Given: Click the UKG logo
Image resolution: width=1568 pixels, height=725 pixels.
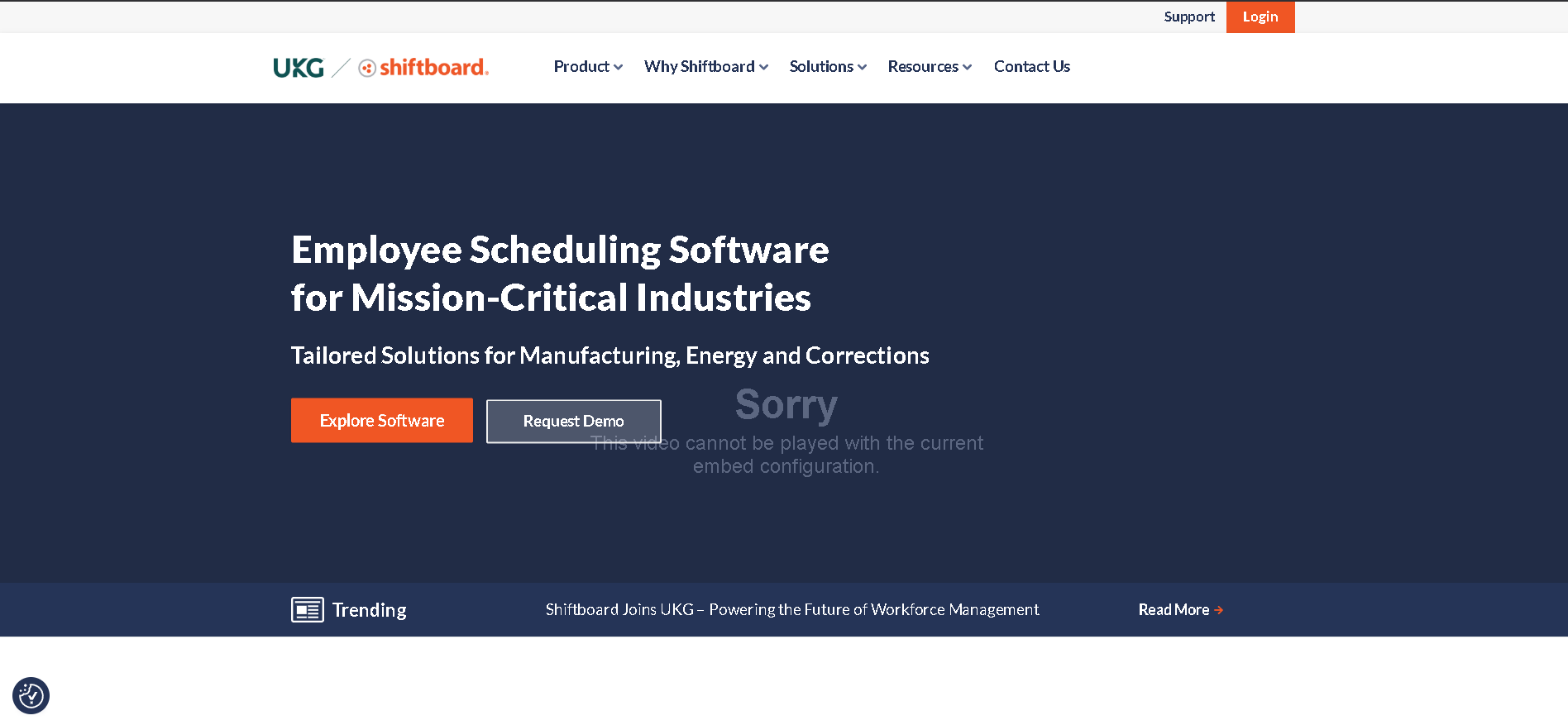Looking at the screenshot, I should tap(299, 68).
